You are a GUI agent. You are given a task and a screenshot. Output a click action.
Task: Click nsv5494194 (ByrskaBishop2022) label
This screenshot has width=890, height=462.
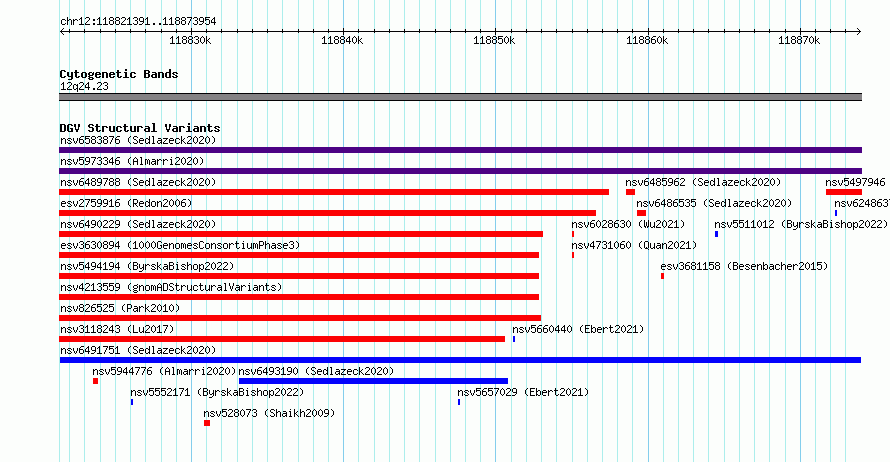pyautogui.click(x=147, y=266)
